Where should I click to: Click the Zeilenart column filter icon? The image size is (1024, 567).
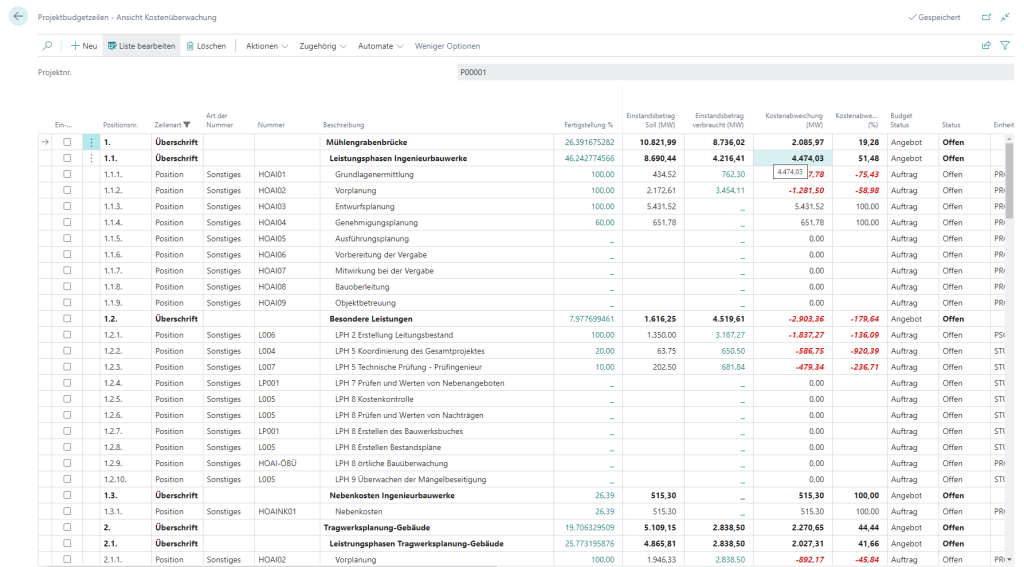coord(187,125)
